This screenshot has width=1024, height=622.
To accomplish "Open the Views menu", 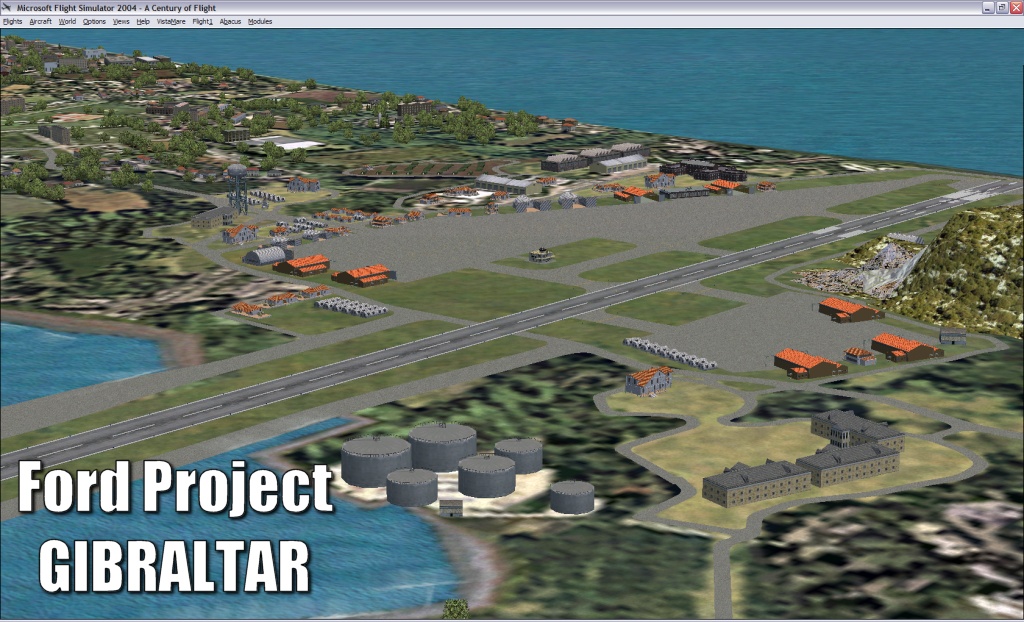I will pyautogui.click(x=121, y=22).
